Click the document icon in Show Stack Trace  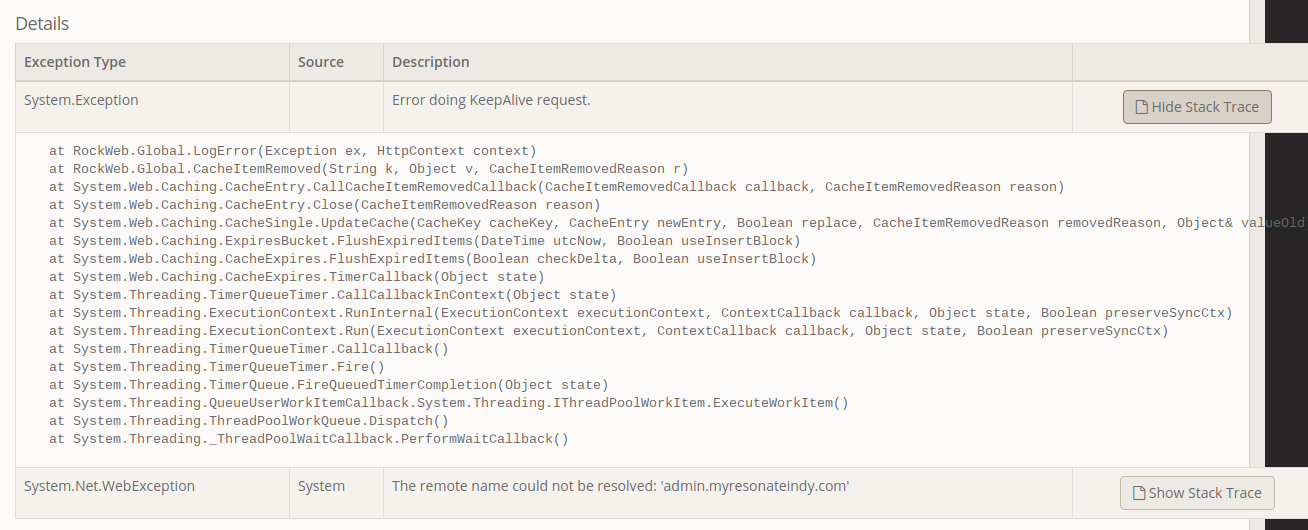tap(1138, 493)
